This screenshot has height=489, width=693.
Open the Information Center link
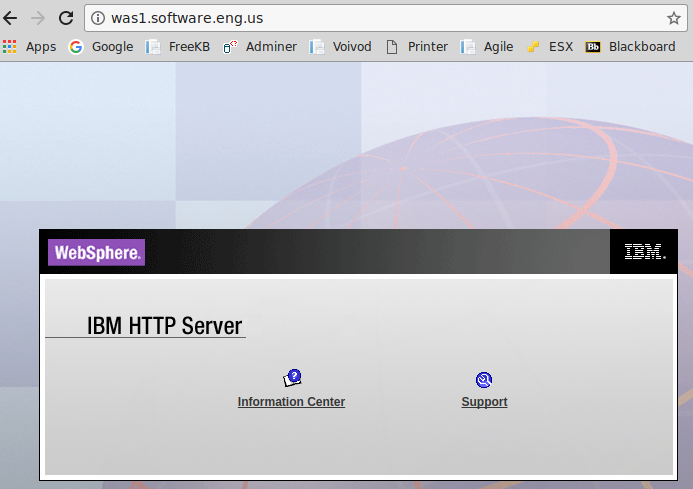(291, 401)
